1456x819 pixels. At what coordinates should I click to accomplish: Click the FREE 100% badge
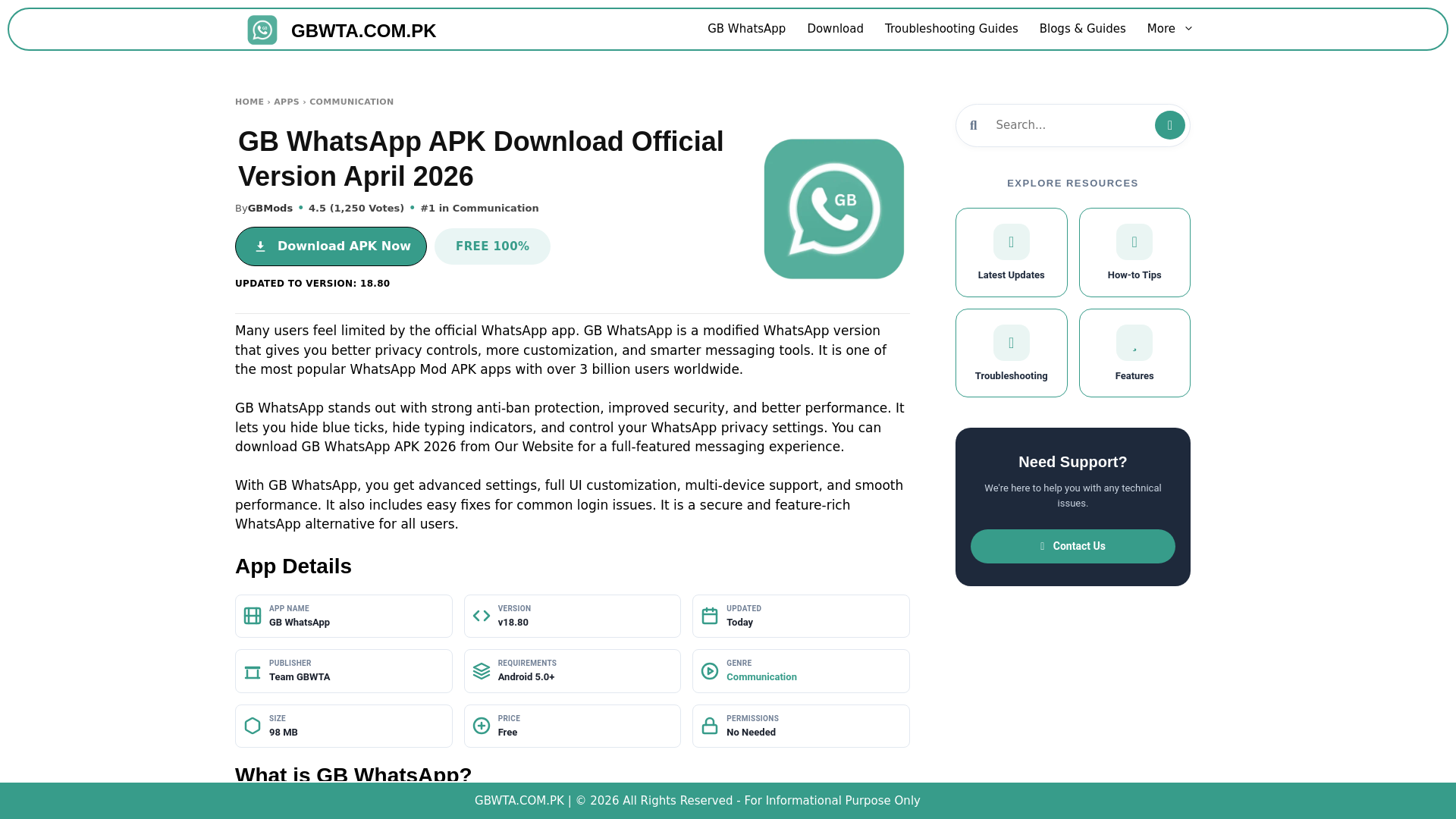click(x=492, y=246)
